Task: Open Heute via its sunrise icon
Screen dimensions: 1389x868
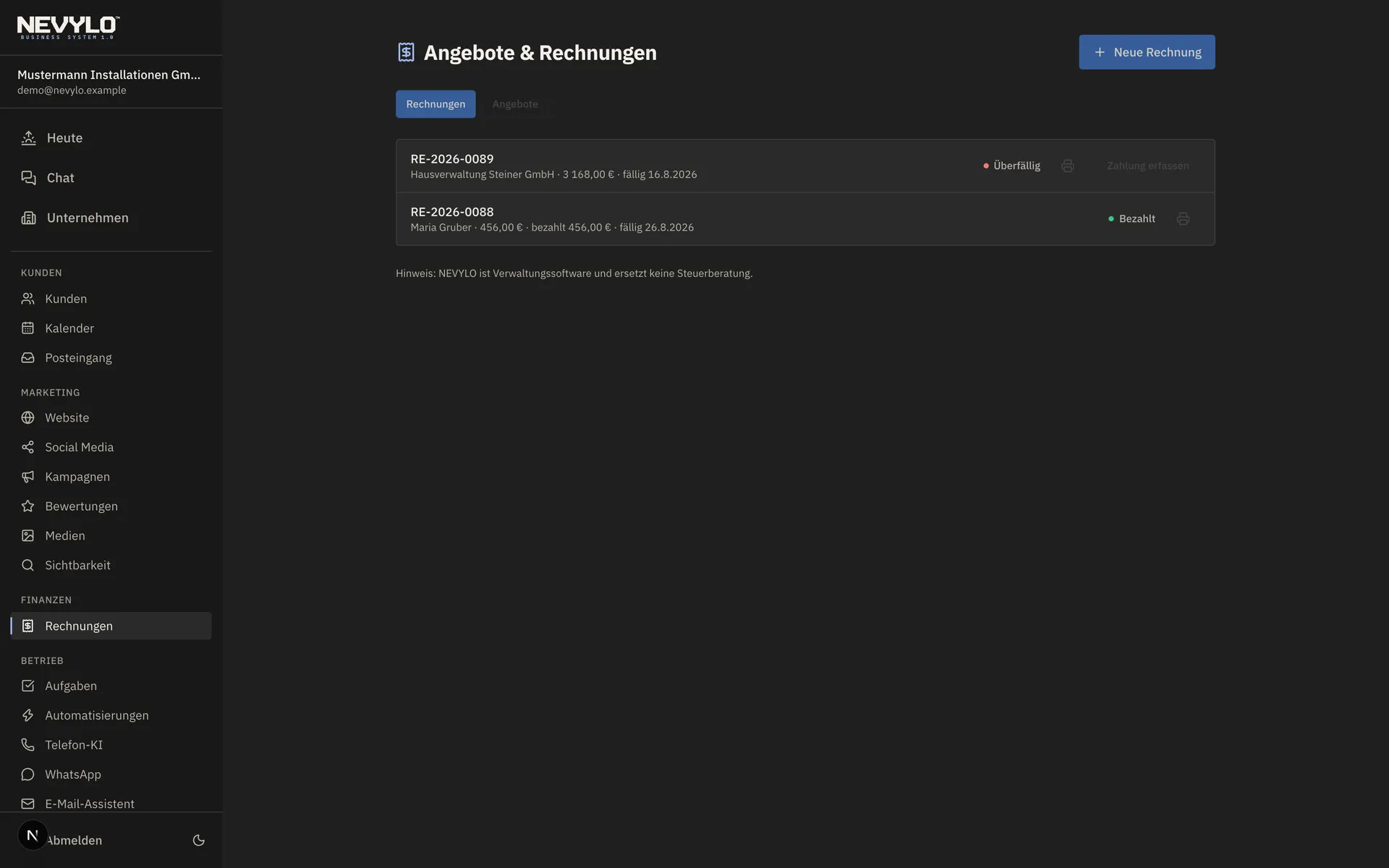Action: click(x=28, y=137)
